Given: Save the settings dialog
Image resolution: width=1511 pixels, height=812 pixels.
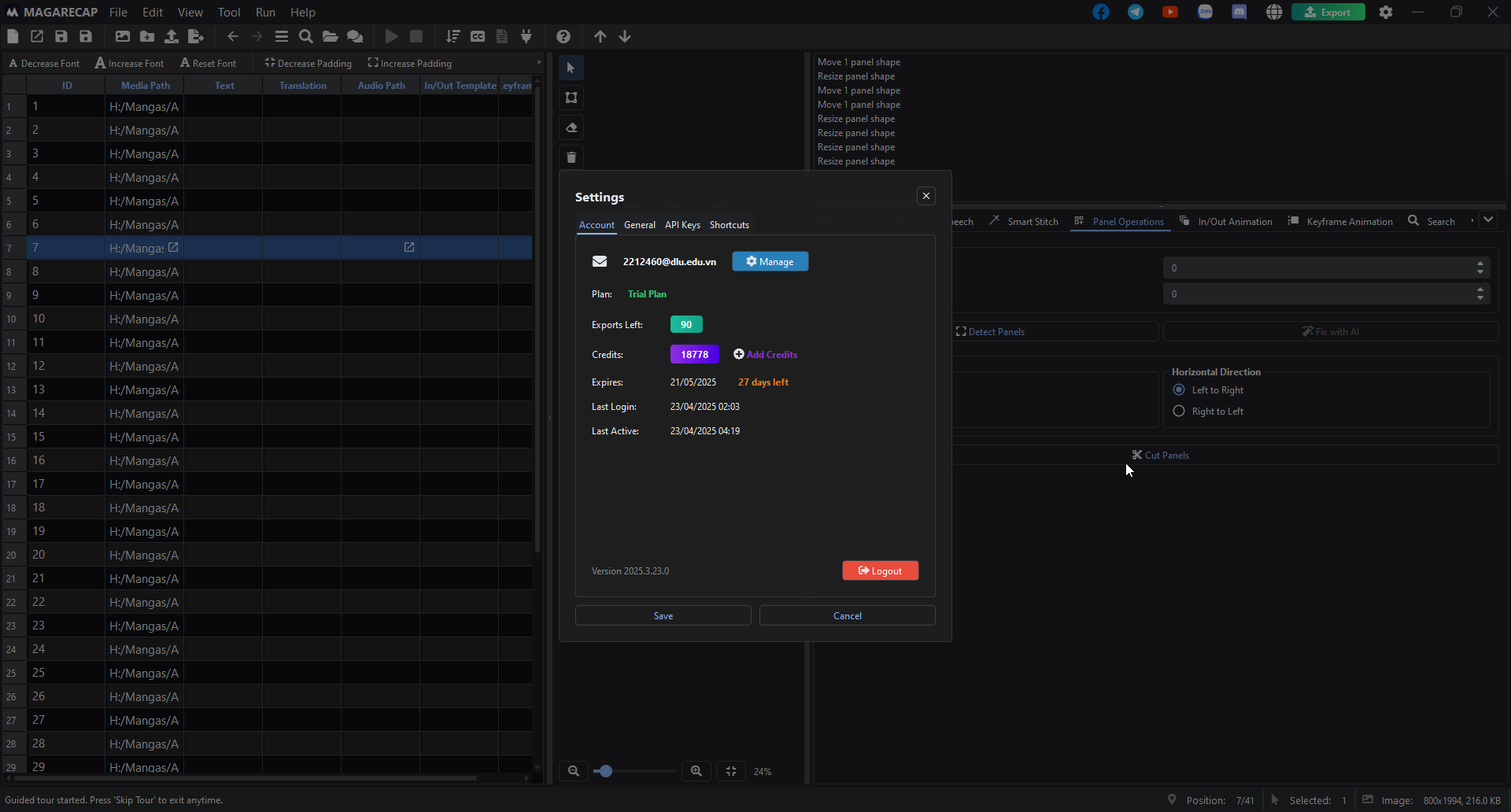Looking at the screenshot, I should (663, 615).
